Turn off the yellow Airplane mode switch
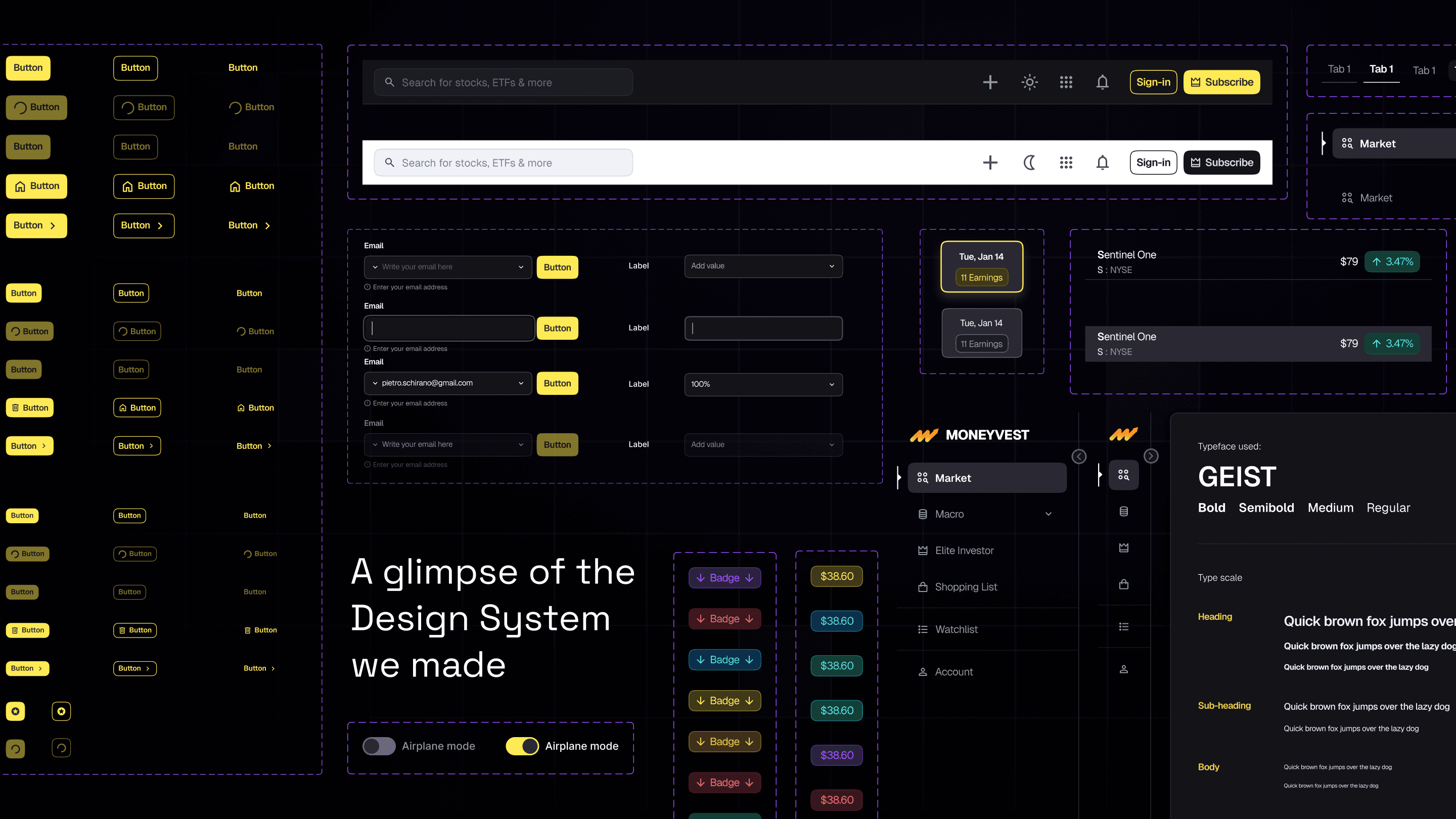The height and width of the screenshot is (819, 1456). (522, 746)
